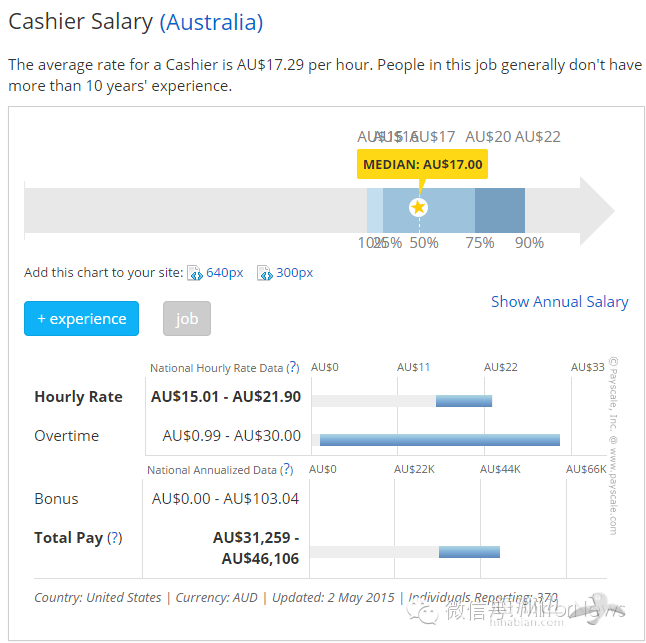Click the 'Bonus' row label
This screenshot has width=646, height=643.
click(x=56, y=499)
